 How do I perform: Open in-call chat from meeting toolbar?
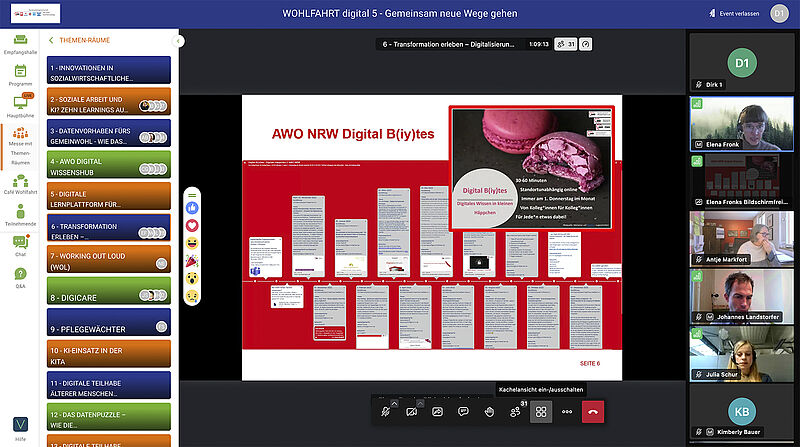[463, 411]
